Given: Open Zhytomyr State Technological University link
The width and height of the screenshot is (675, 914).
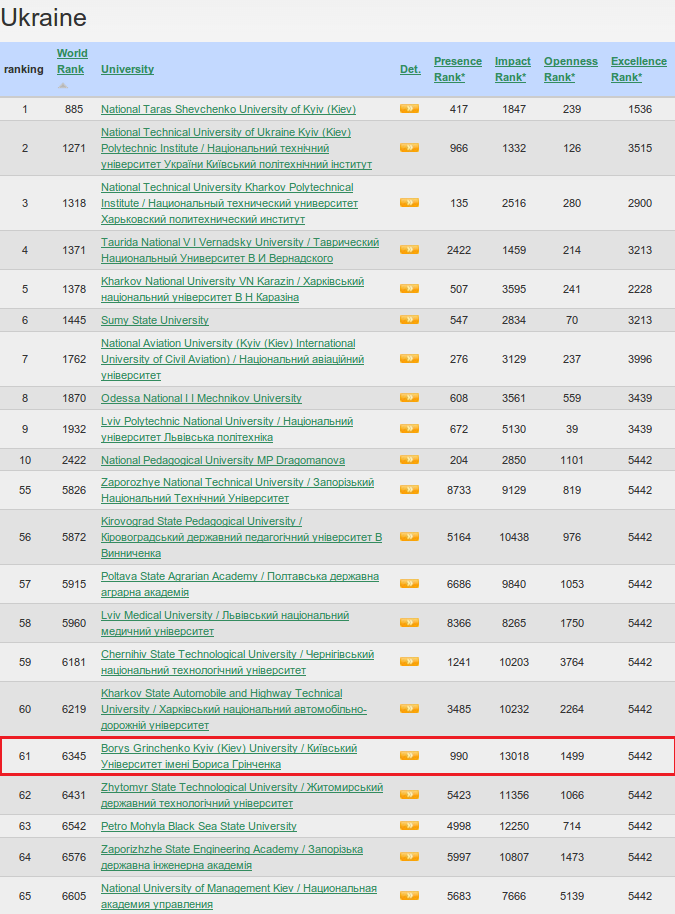Looking at the screenshot, I should click(x=242, y=795).
